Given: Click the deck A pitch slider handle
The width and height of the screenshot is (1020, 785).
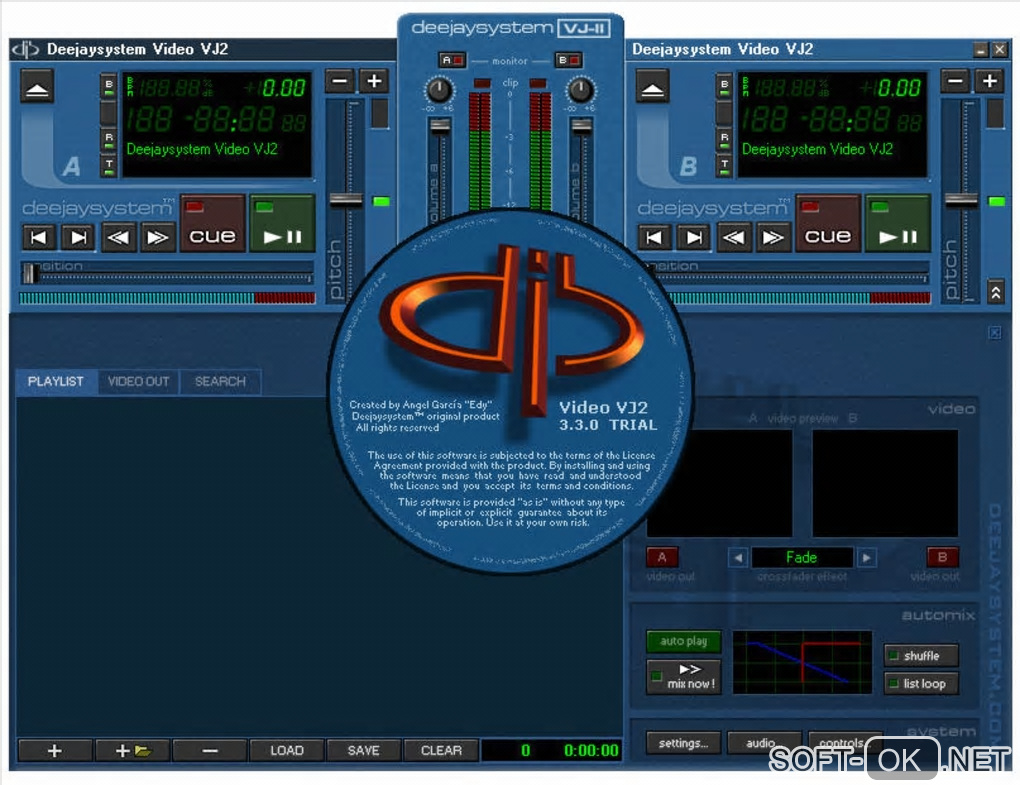Looking at the screenshot, I should 346,200.
